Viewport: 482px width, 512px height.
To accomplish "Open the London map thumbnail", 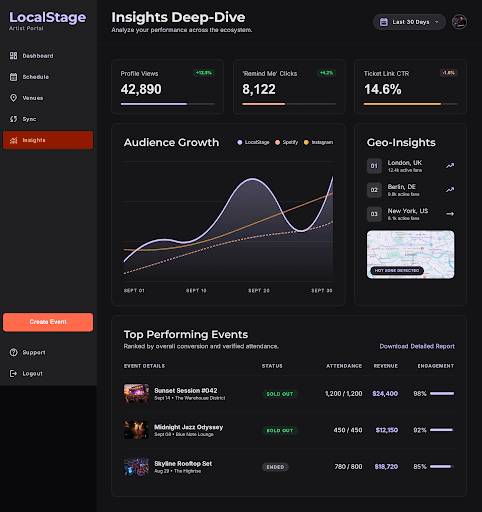I will click(x=410, y=254).
